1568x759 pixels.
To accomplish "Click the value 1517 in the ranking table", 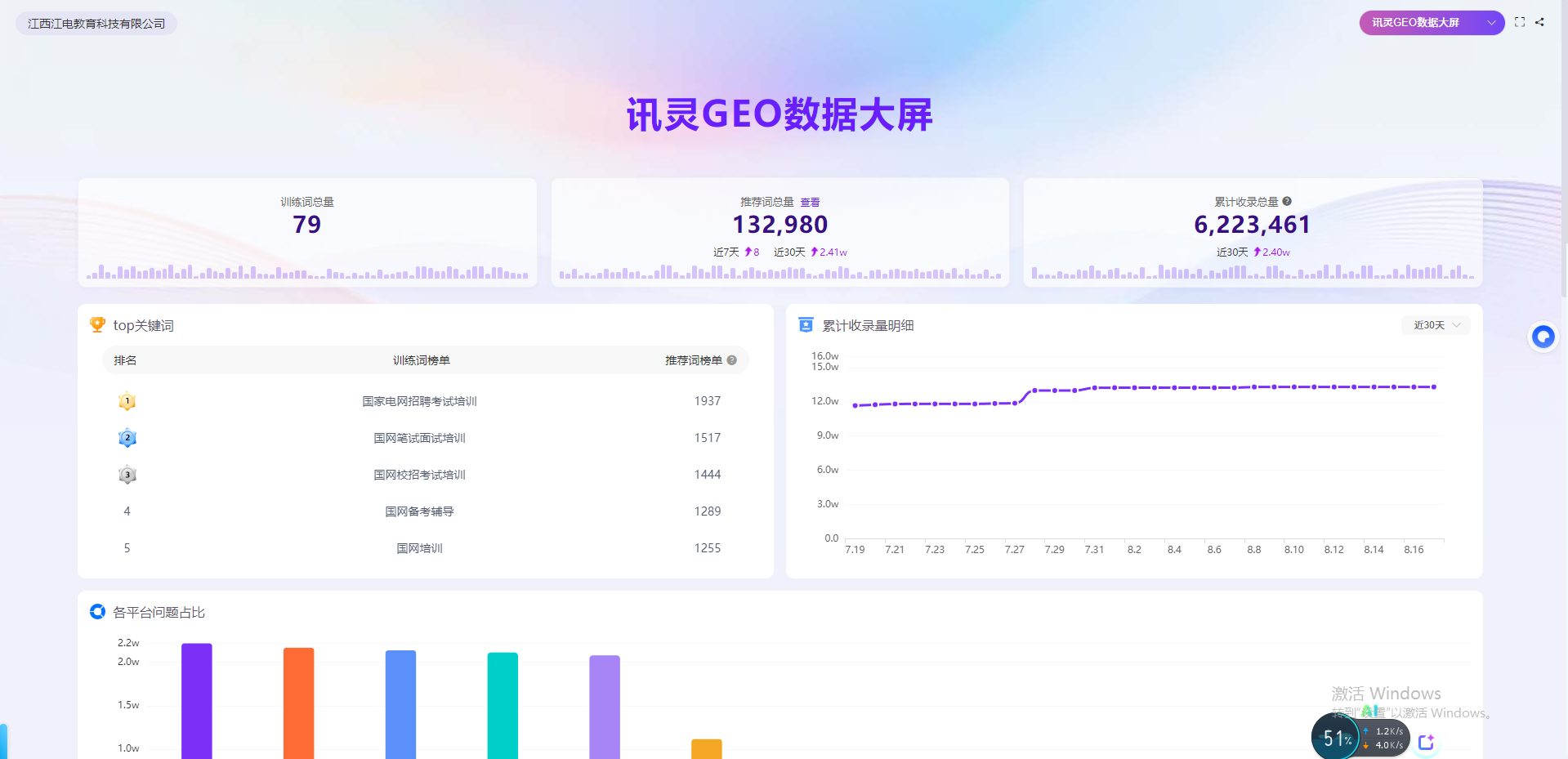I will tap(708, 438).
